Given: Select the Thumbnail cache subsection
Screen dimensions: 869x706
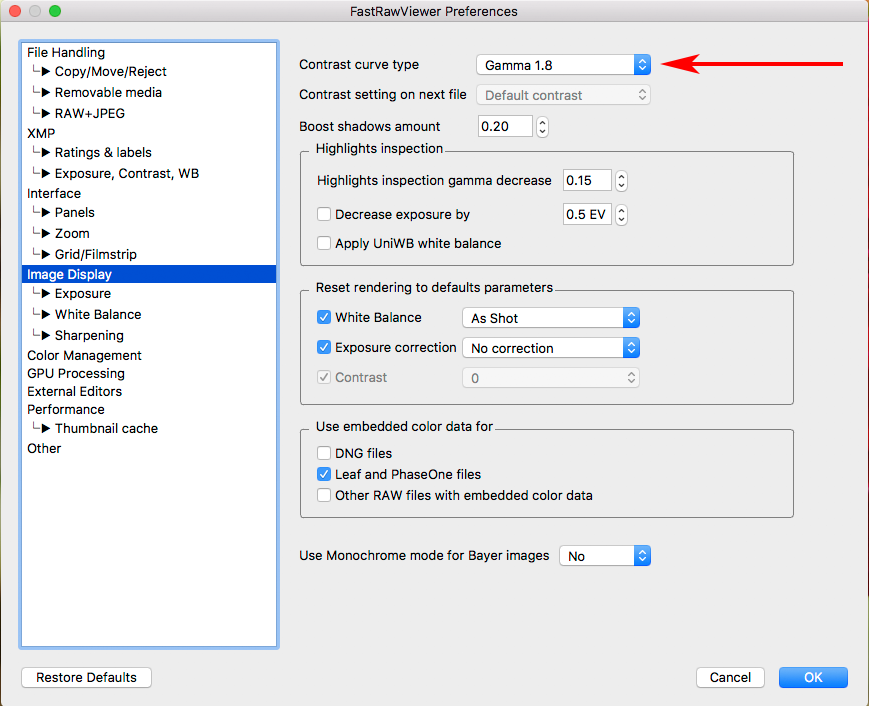Looking at the screenshot, I should (106, 428).
